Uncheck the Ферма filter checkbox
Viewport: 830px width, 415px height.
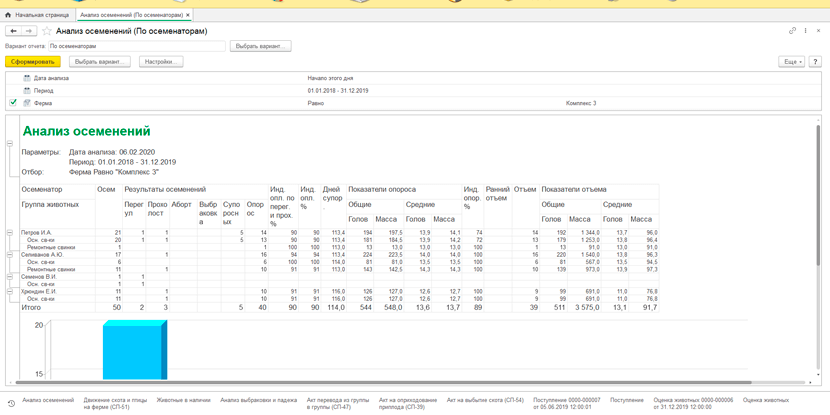pyautogui.click(x=13, y=103)
